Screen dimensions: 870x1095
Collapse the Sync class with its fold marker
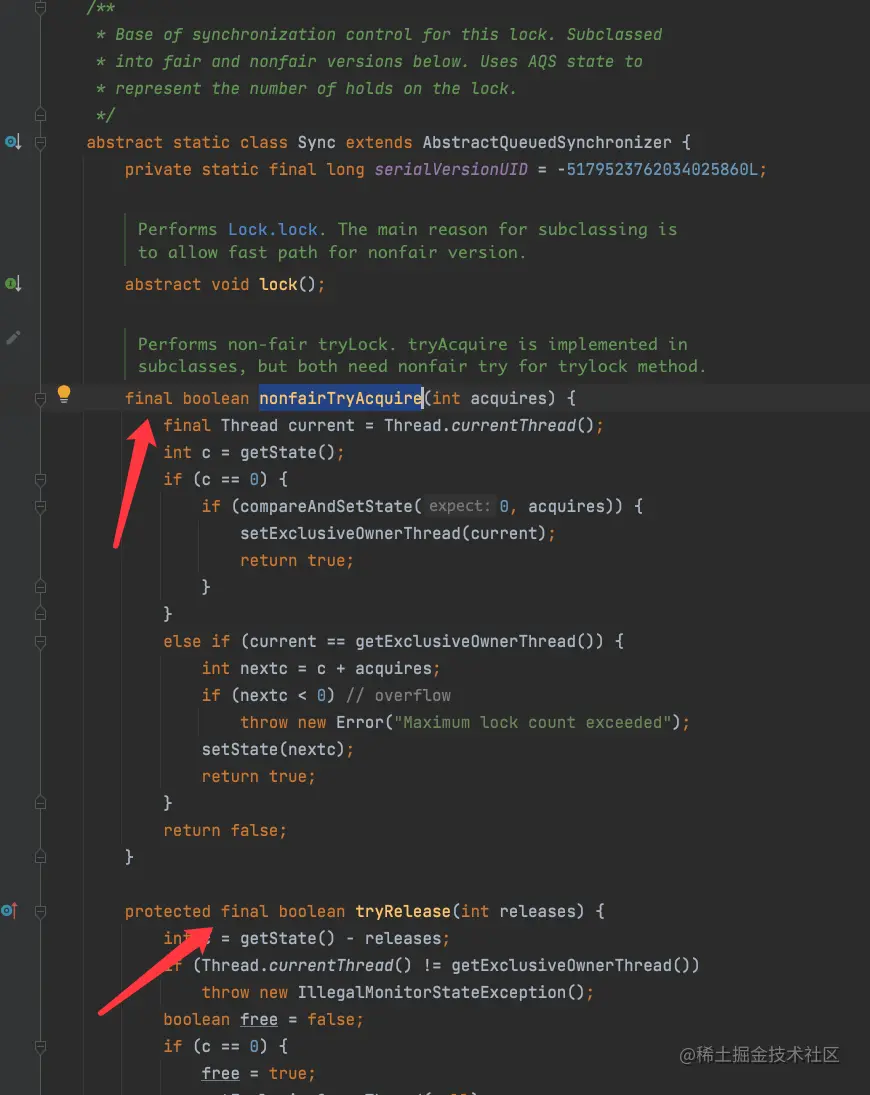pos(40,142)
